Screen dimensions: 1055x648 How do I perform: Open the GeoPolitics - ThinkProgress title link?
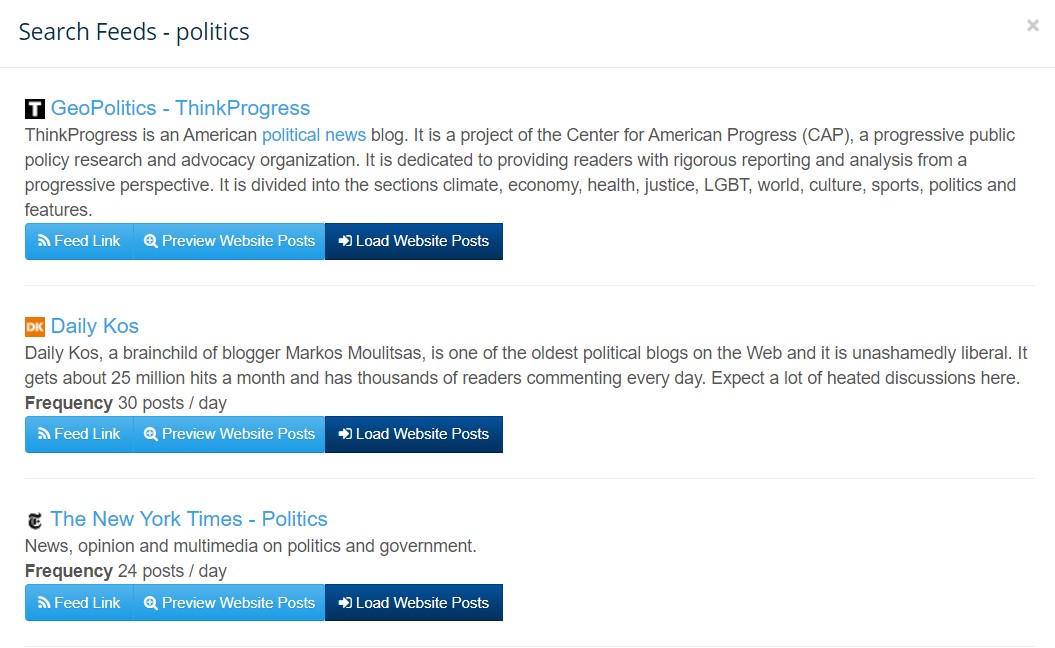coord(180,108)
